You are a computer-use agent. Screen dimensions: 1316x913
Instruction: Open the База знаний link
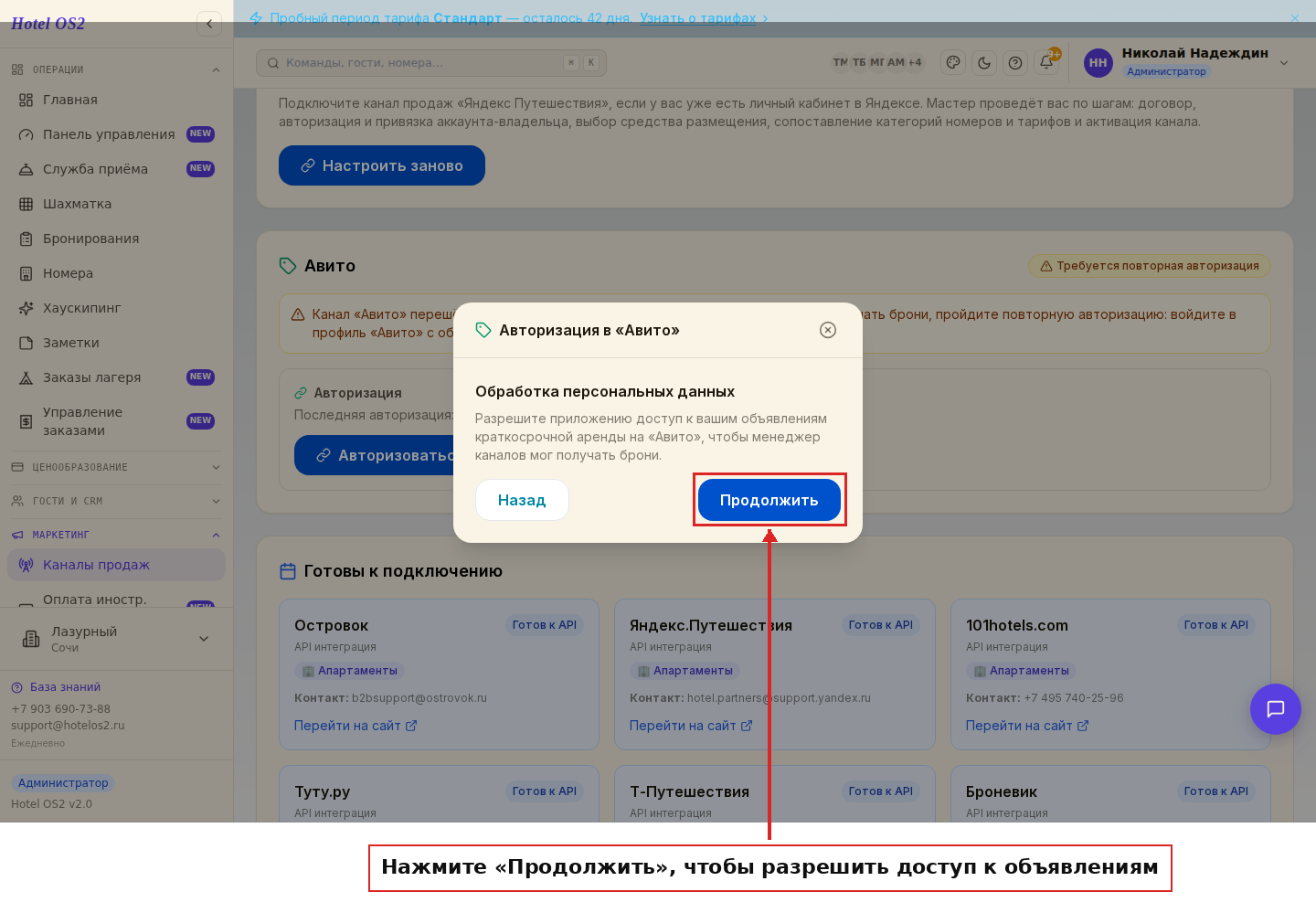56,687
